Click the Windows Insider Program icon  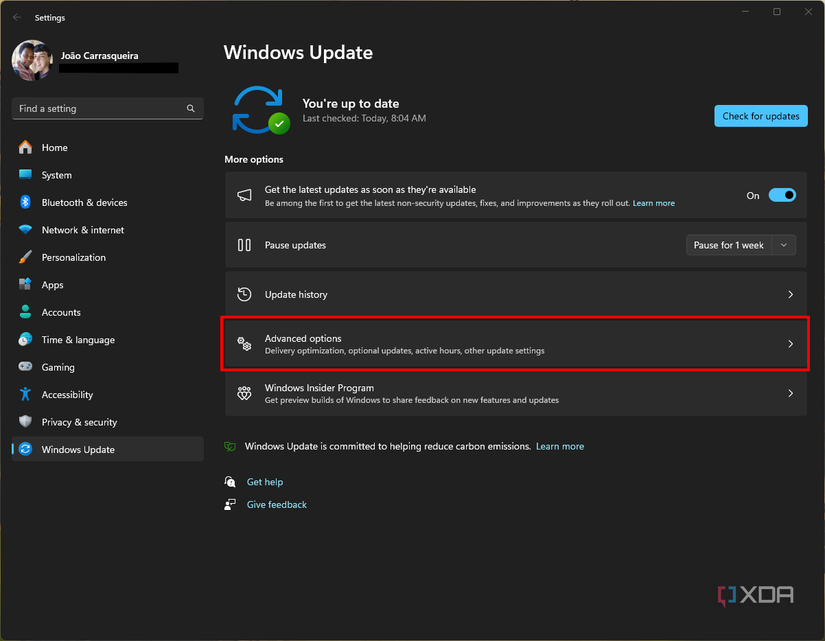244,393
